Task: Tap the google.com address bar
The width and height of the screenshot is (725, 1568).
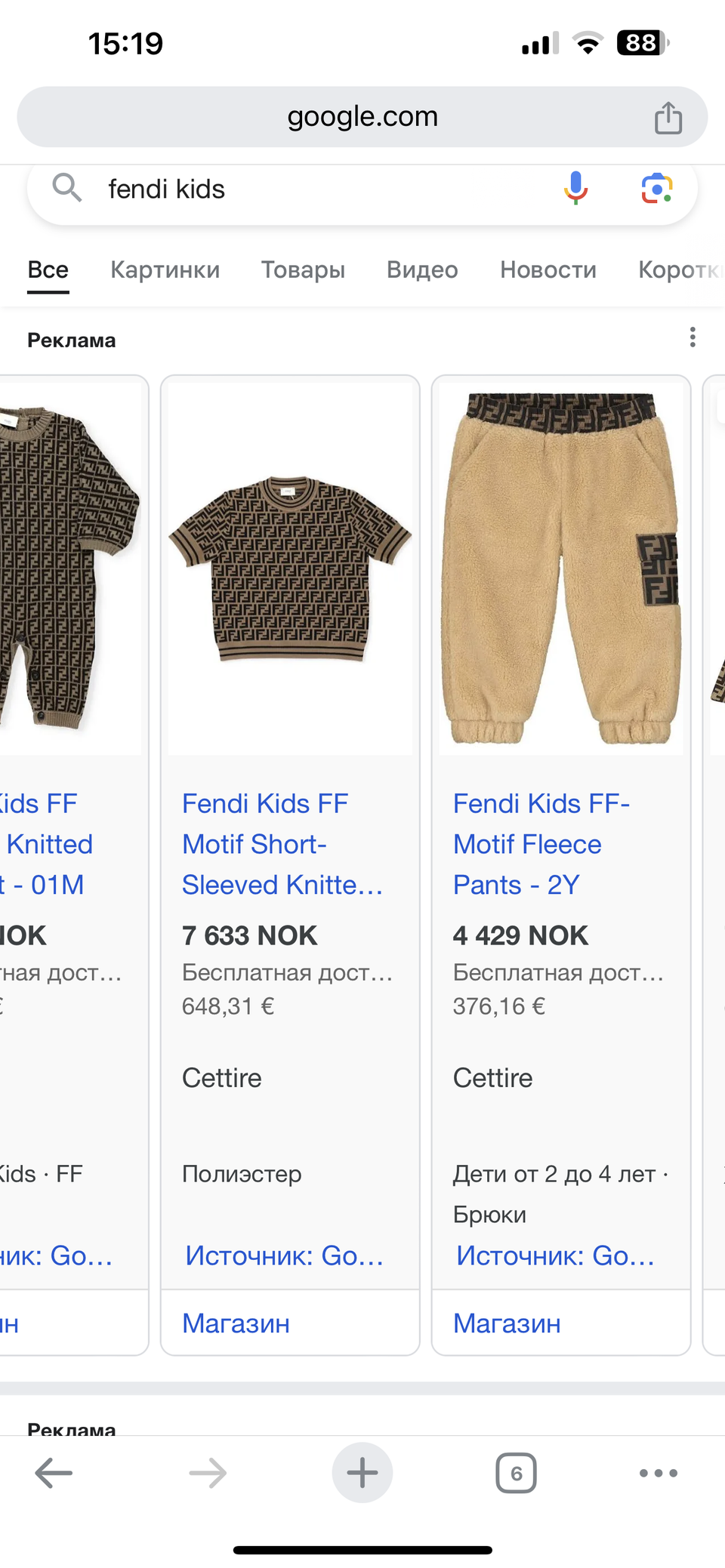Action: [x=362, y=117]
